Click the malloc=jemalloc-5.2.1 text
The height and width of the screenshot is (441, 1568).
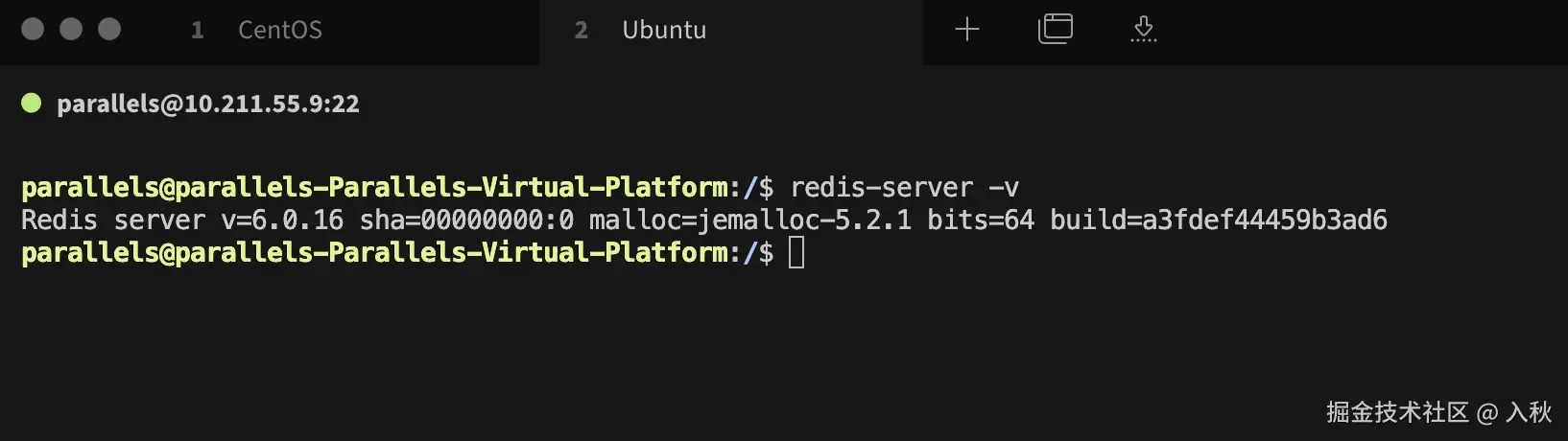(749, 220)
